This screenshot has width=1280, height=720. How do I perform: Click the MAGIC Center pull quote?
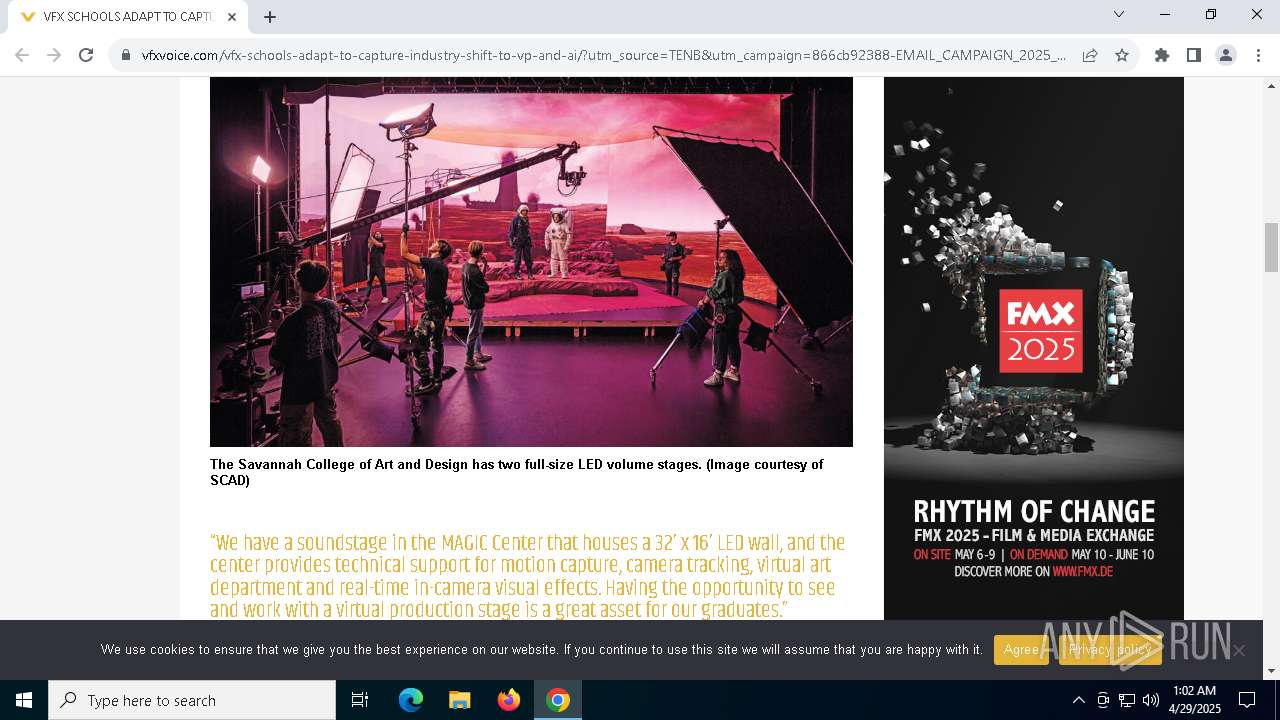coord(528,576)
